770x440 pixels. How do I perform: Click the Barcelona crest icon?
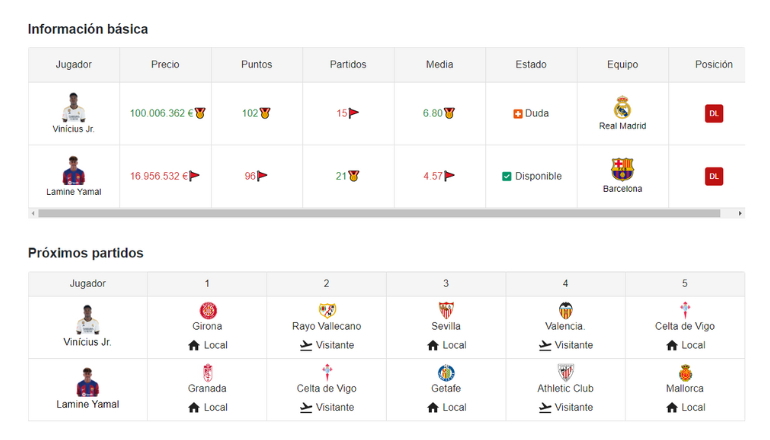coord(622,169)
